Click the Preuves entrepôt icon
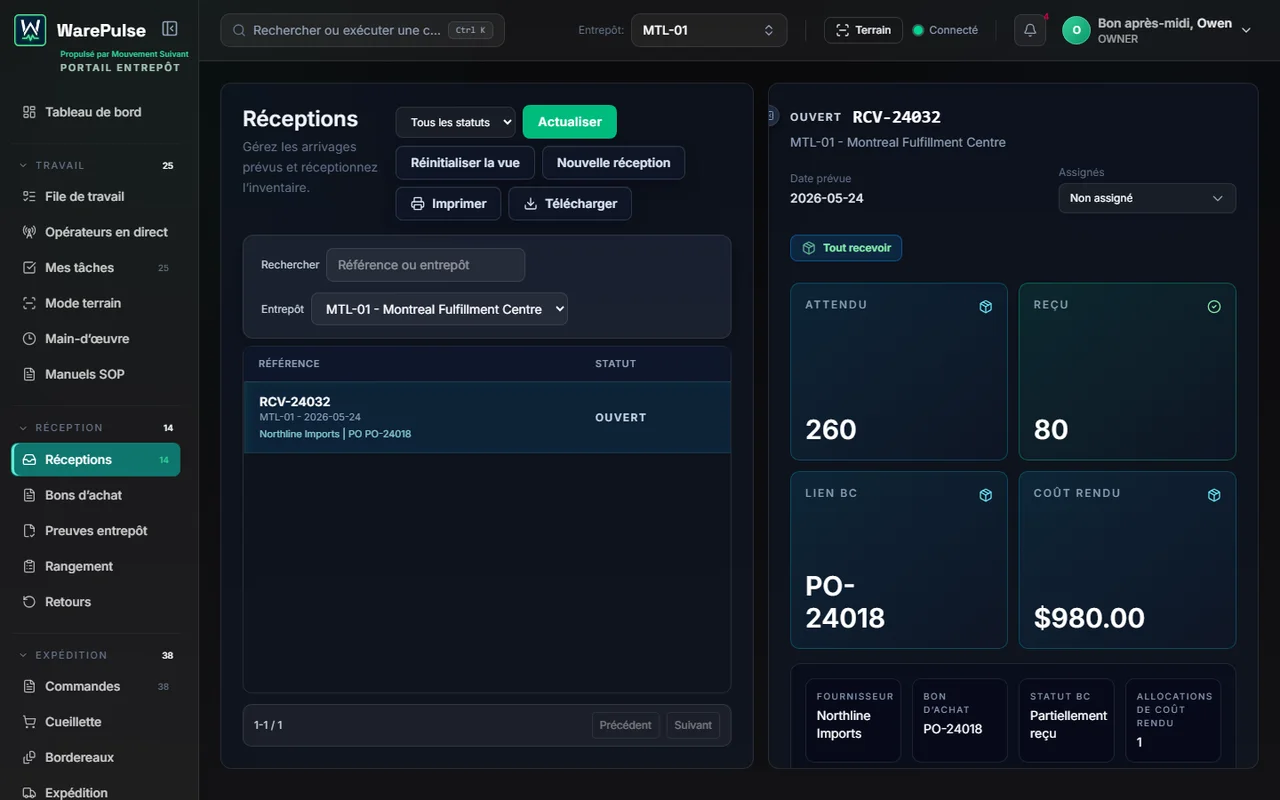1280x800 pixels. click(29, 530)
